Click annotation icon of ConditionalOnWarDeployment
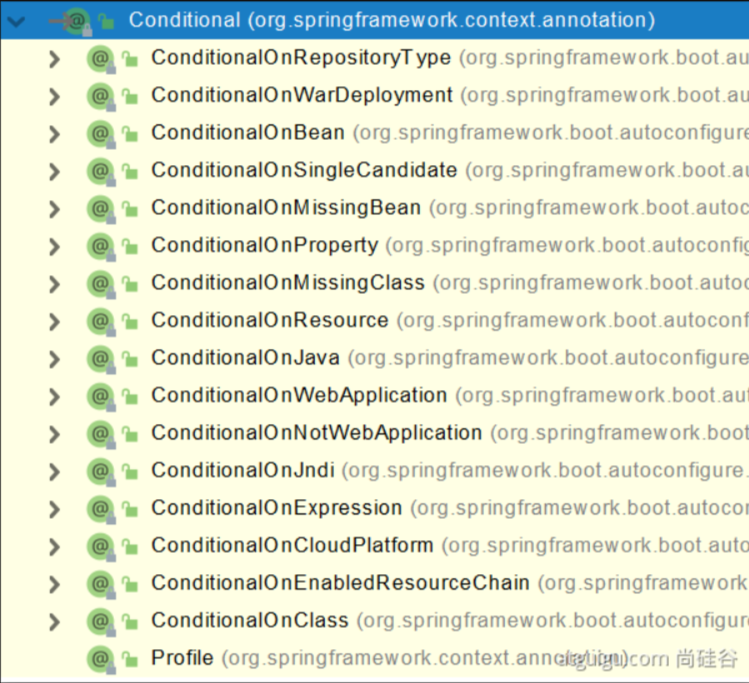This screenshot has height=683, width=749. (101, 97)
